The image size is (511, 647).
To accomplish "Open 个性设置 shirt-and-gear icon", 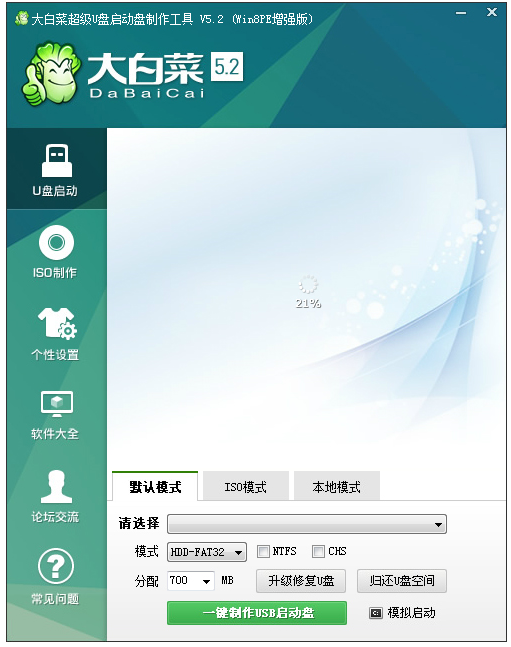I will 57,323.
